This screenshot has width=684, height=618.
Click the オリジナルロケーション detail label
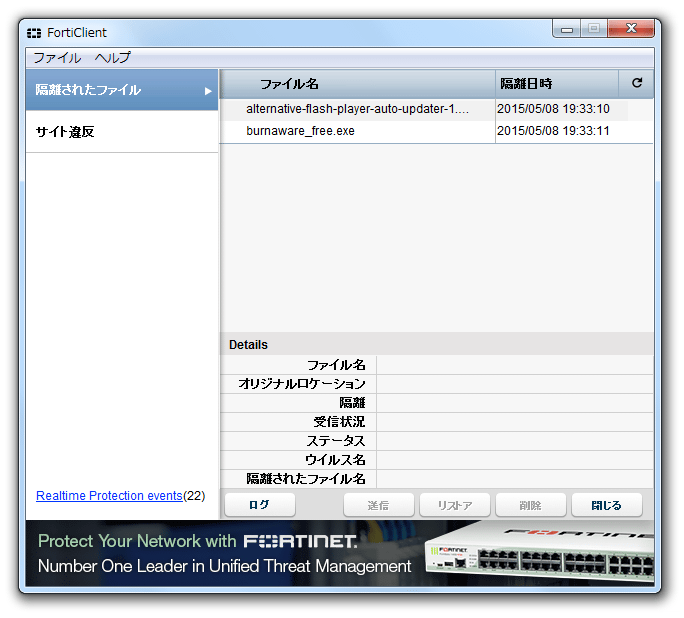301,384
